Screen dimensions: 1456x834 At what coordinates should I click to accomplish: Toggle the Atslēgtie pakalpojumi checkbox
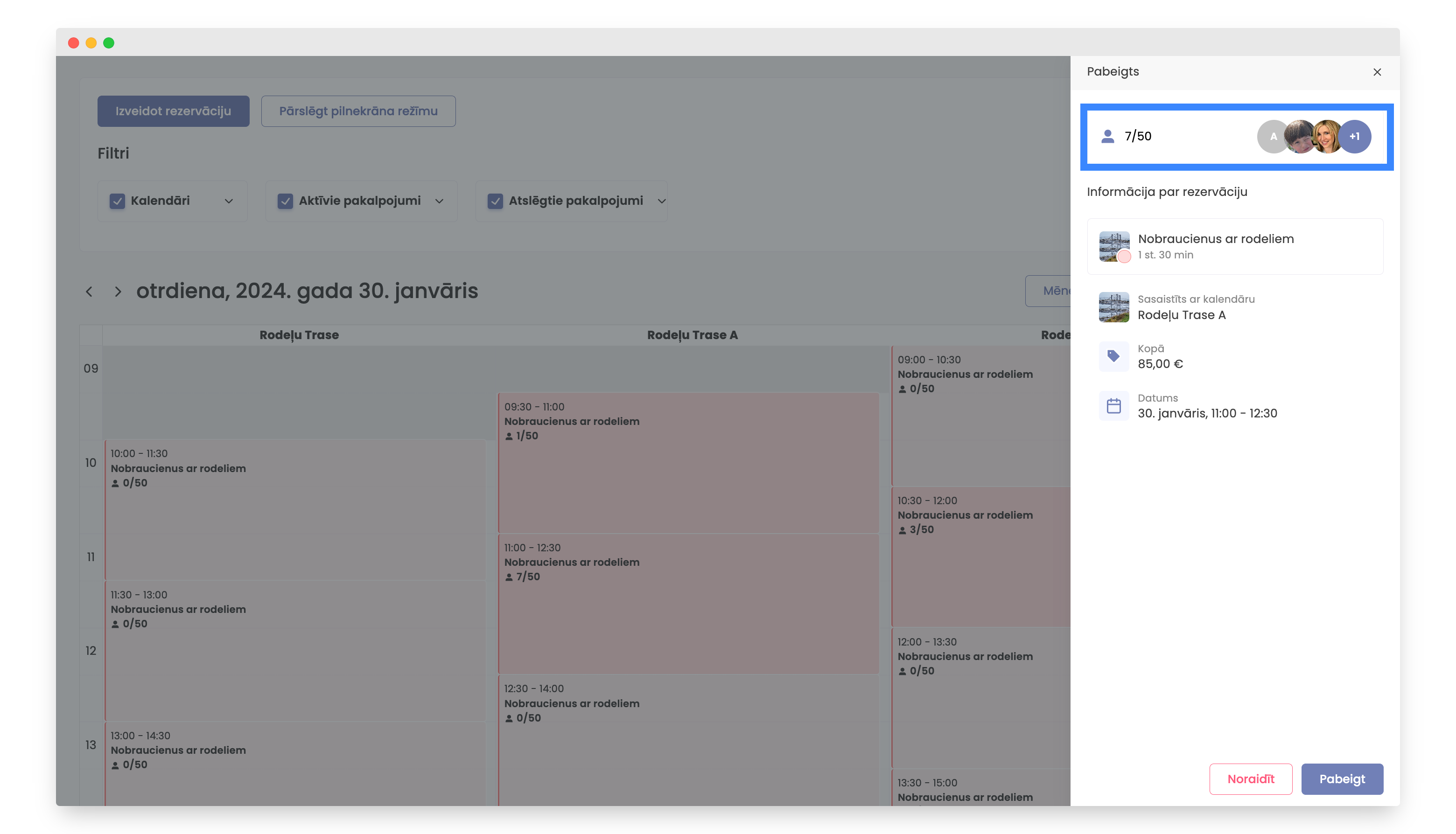click(x=495, y=201)
